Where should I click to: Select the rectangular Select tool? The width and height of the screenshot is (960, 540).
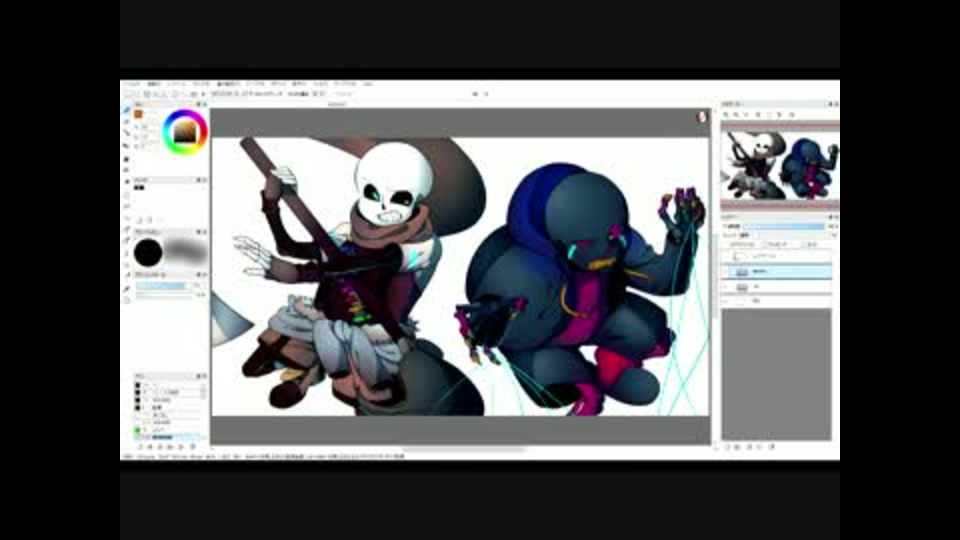[127, 195]
